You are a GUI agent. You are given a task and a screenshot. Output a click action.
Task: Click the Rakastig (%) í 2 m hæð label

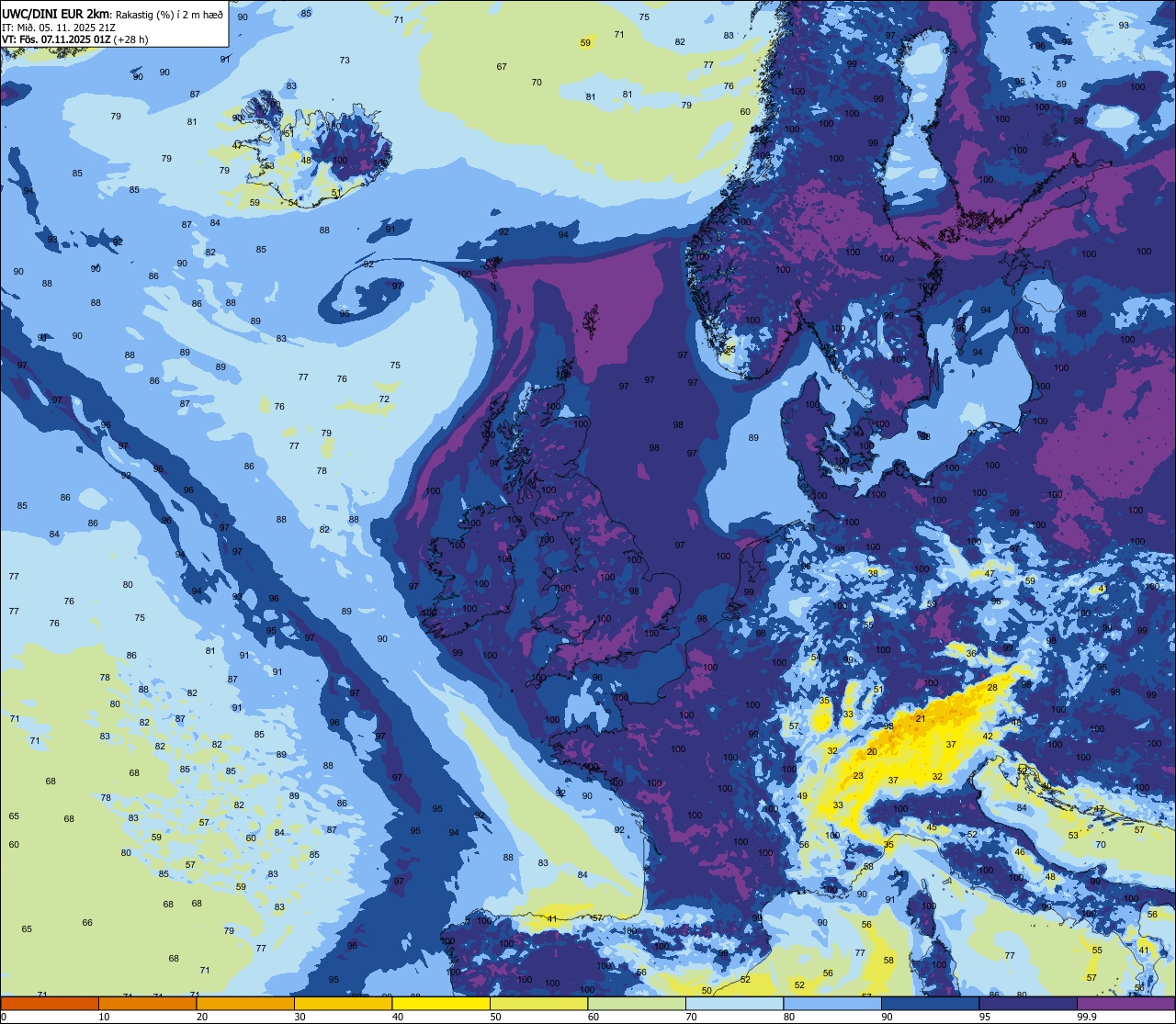click(x=169, y=14)
